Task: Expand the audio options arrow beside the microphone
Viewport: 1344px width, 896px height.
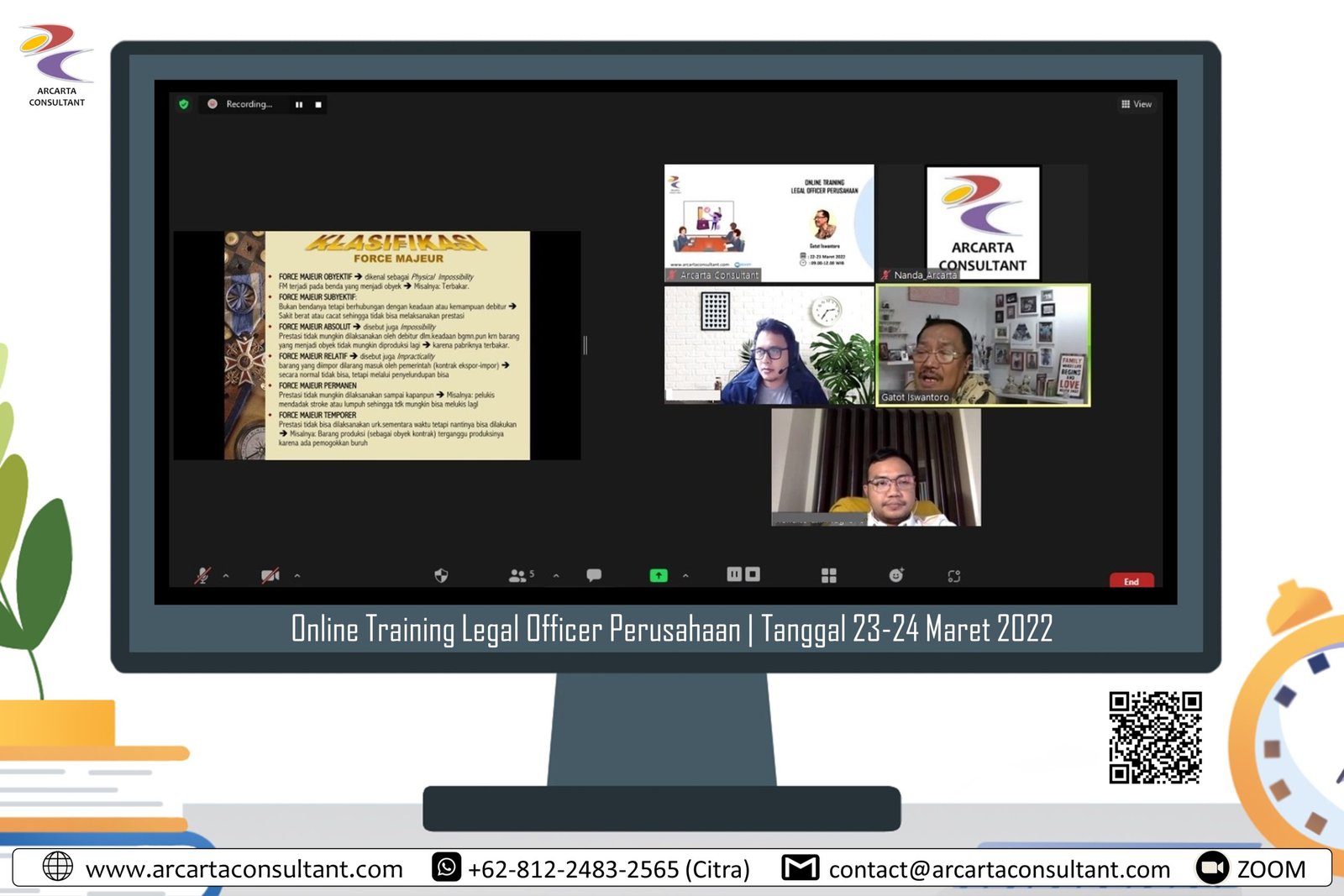Action: tap(226, 576)
